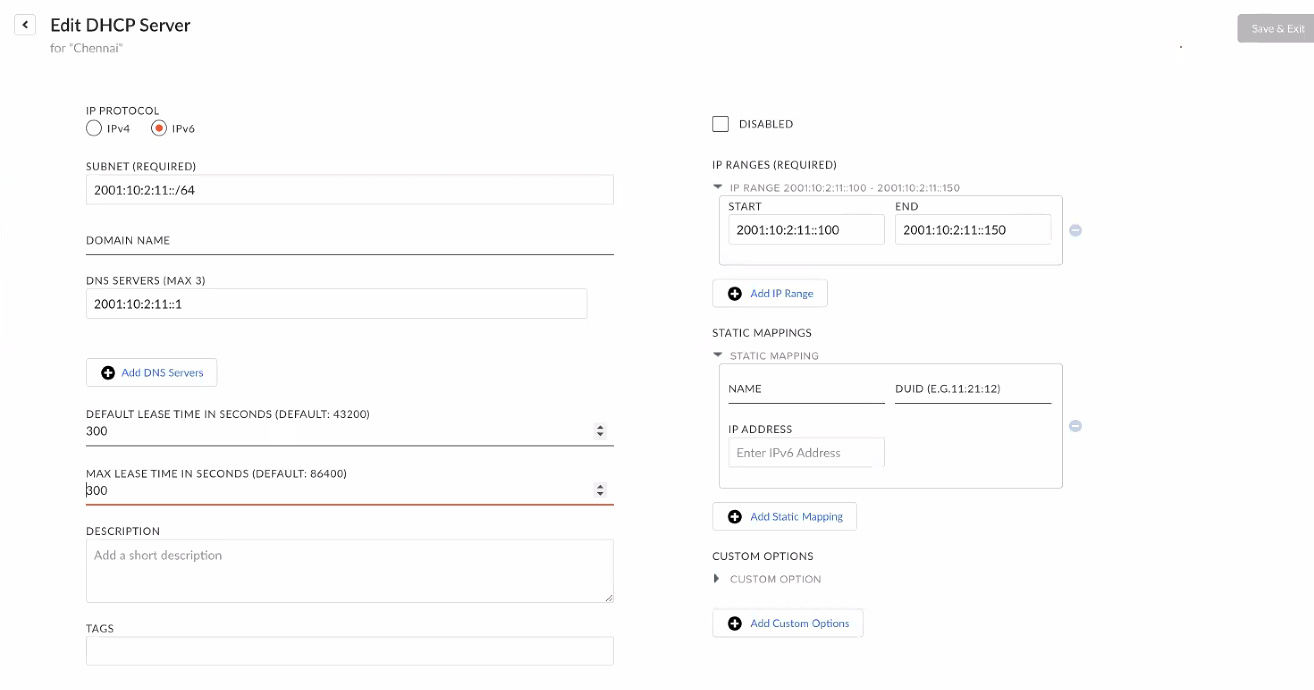Remove the static mapping using the minus icon
The height and width of the screenshot is (690, 1314).
[x=1075, y=426]
